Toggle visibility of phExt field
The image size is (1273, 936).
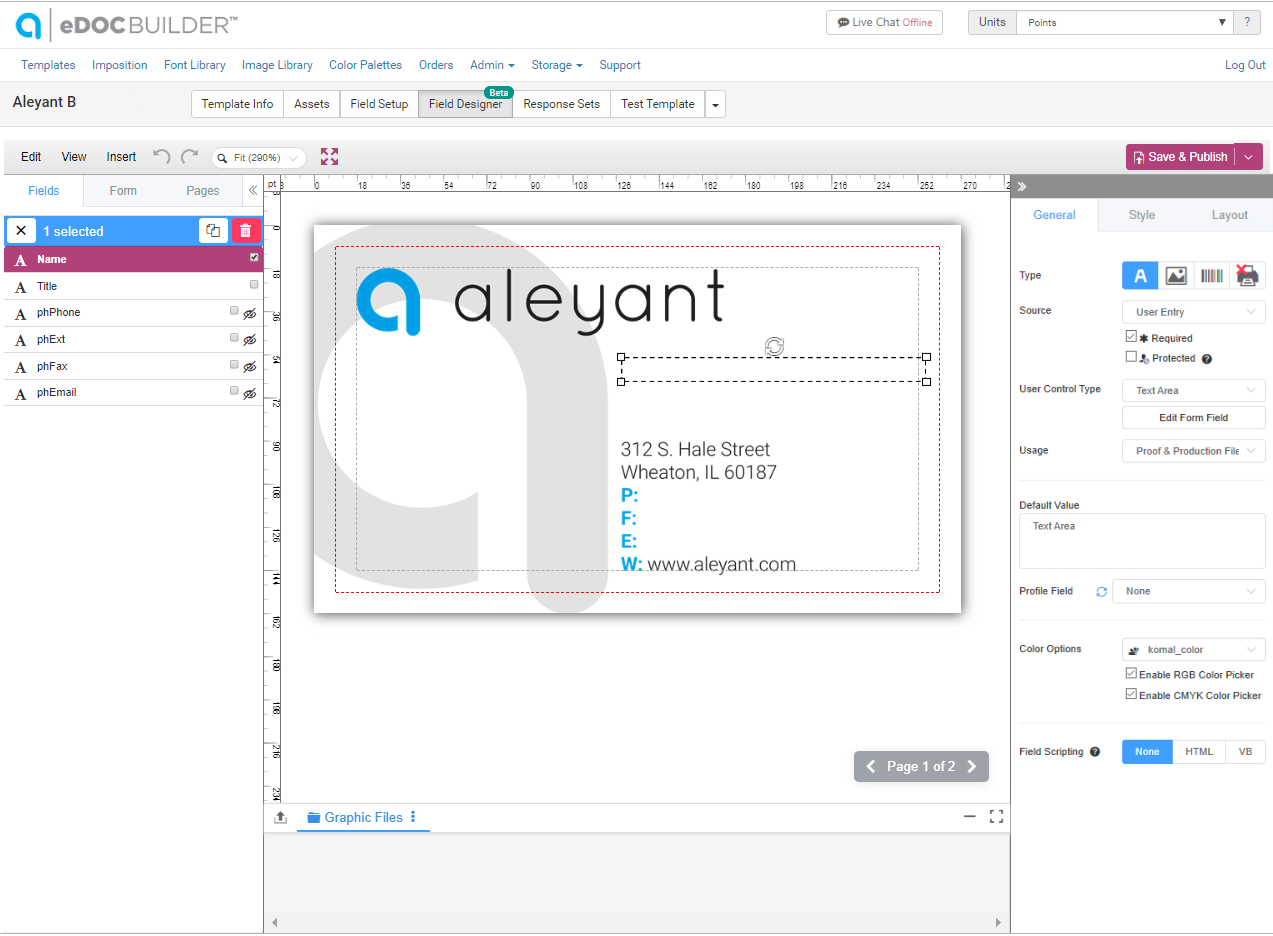(x=250, y=340)
